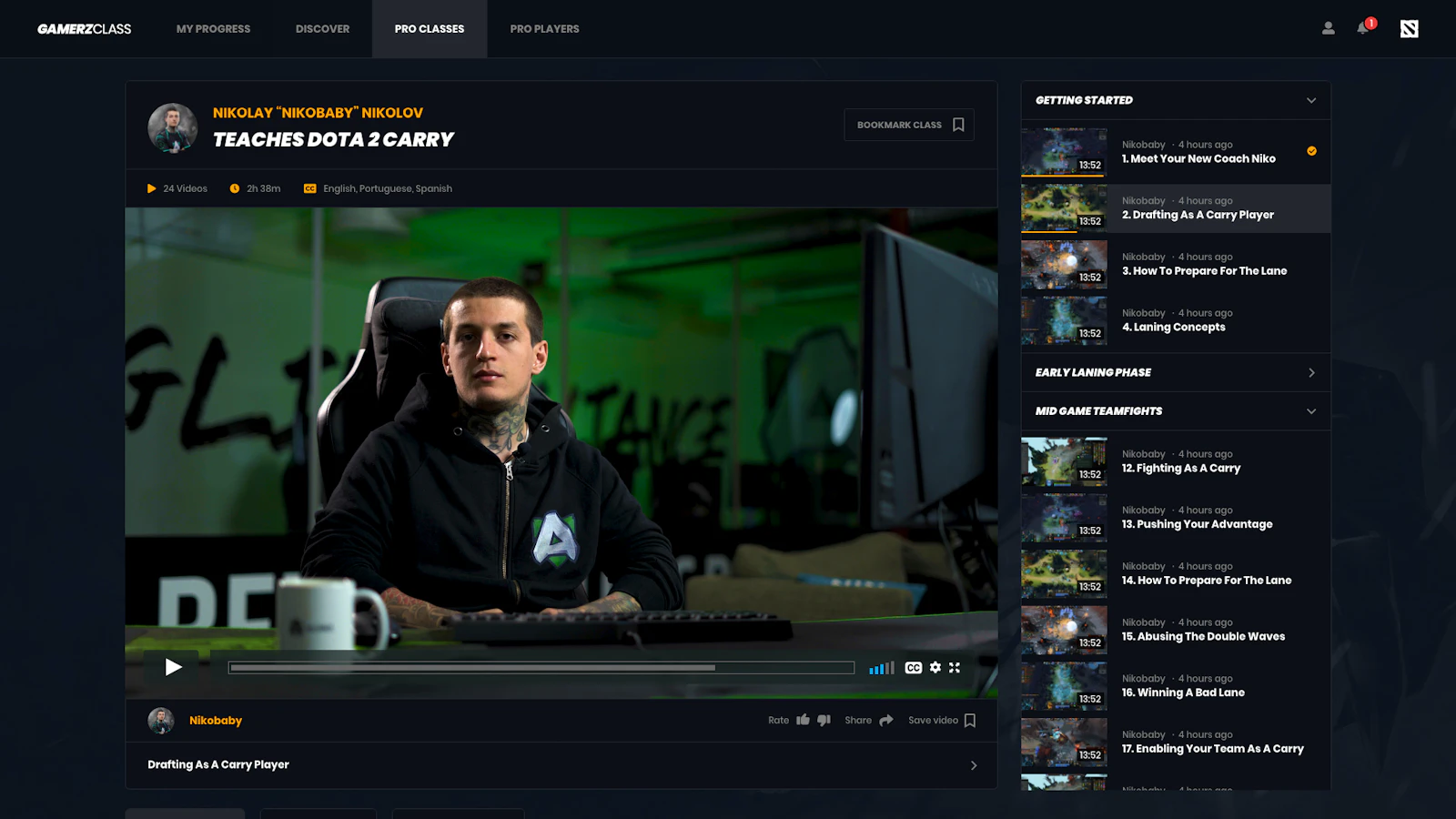Click the GamerzClass logo
This screenshot has height=819, width=1456.
(x=85, y=29)
